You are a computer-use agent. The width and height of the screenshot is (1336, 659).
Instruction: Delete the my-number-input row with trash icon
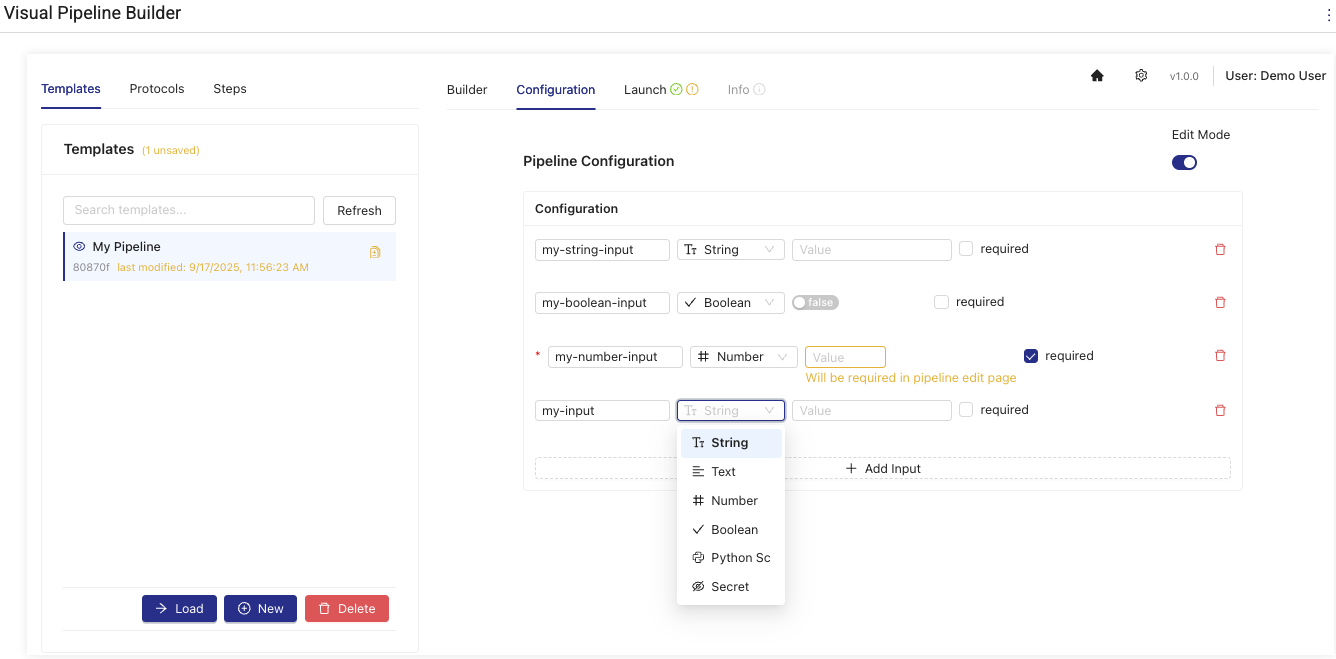(1220, 355)
